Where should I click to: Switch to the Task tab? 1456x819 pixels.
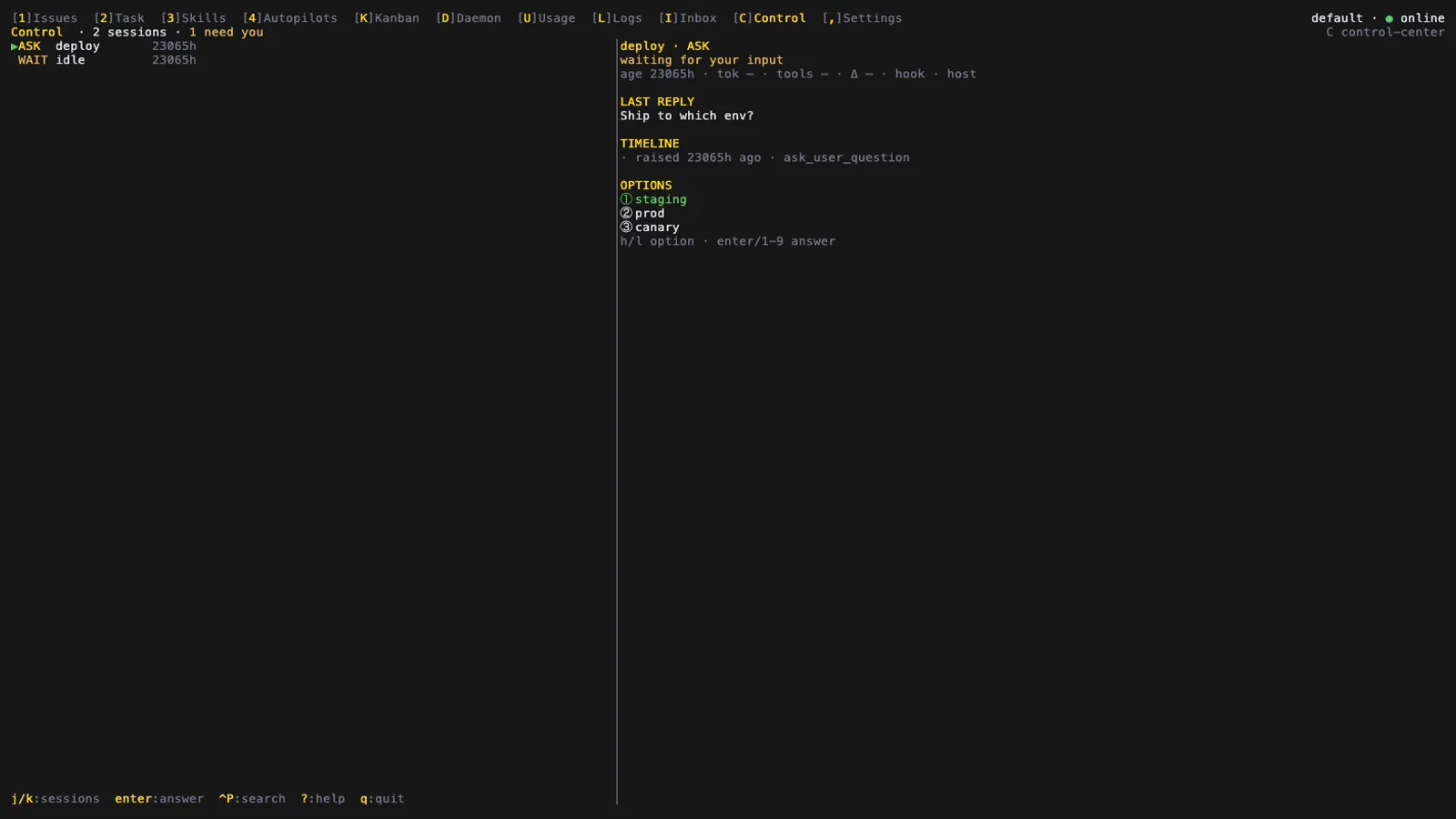point(119,18)
